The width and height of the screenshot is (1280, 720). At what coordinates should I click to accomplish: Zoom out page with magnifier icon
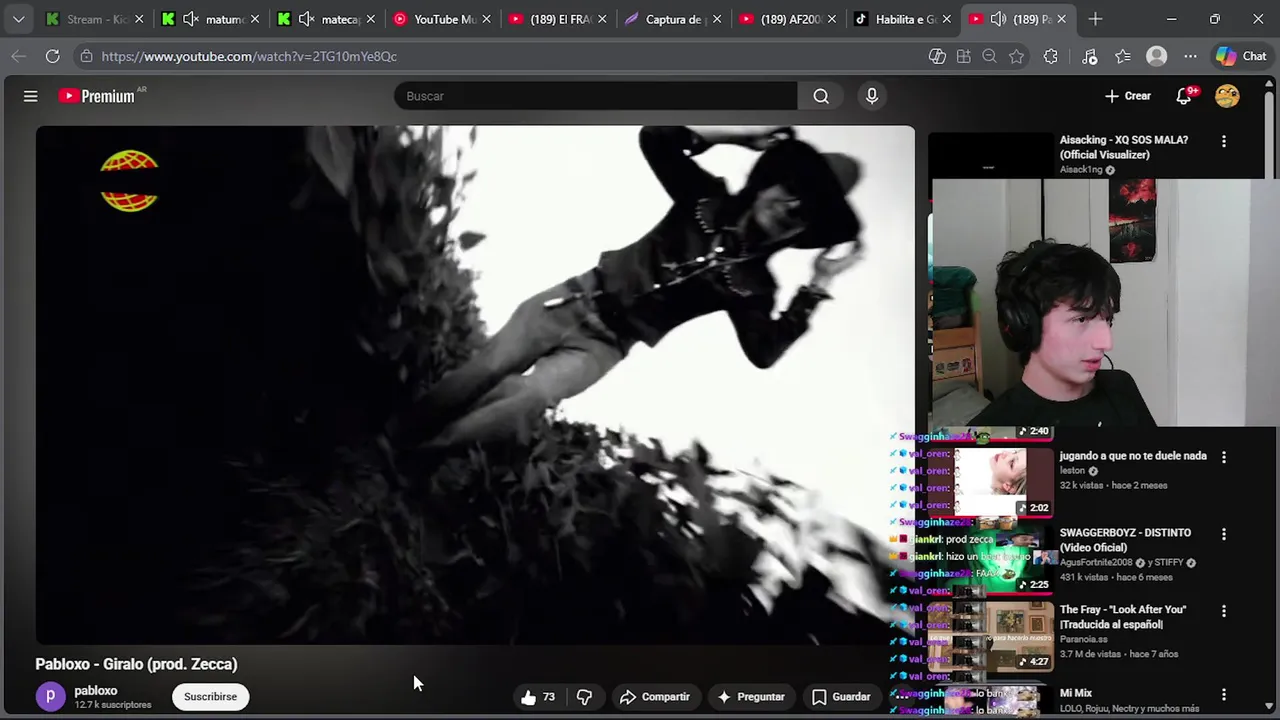point(990,56)
